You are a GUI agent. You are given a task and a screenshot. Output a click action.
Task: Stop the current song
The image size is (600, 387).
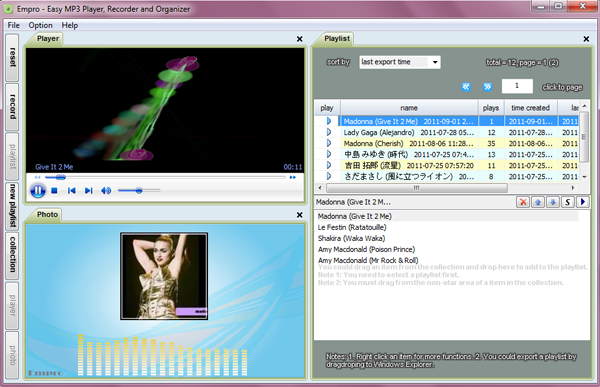[x=54, y=191]
